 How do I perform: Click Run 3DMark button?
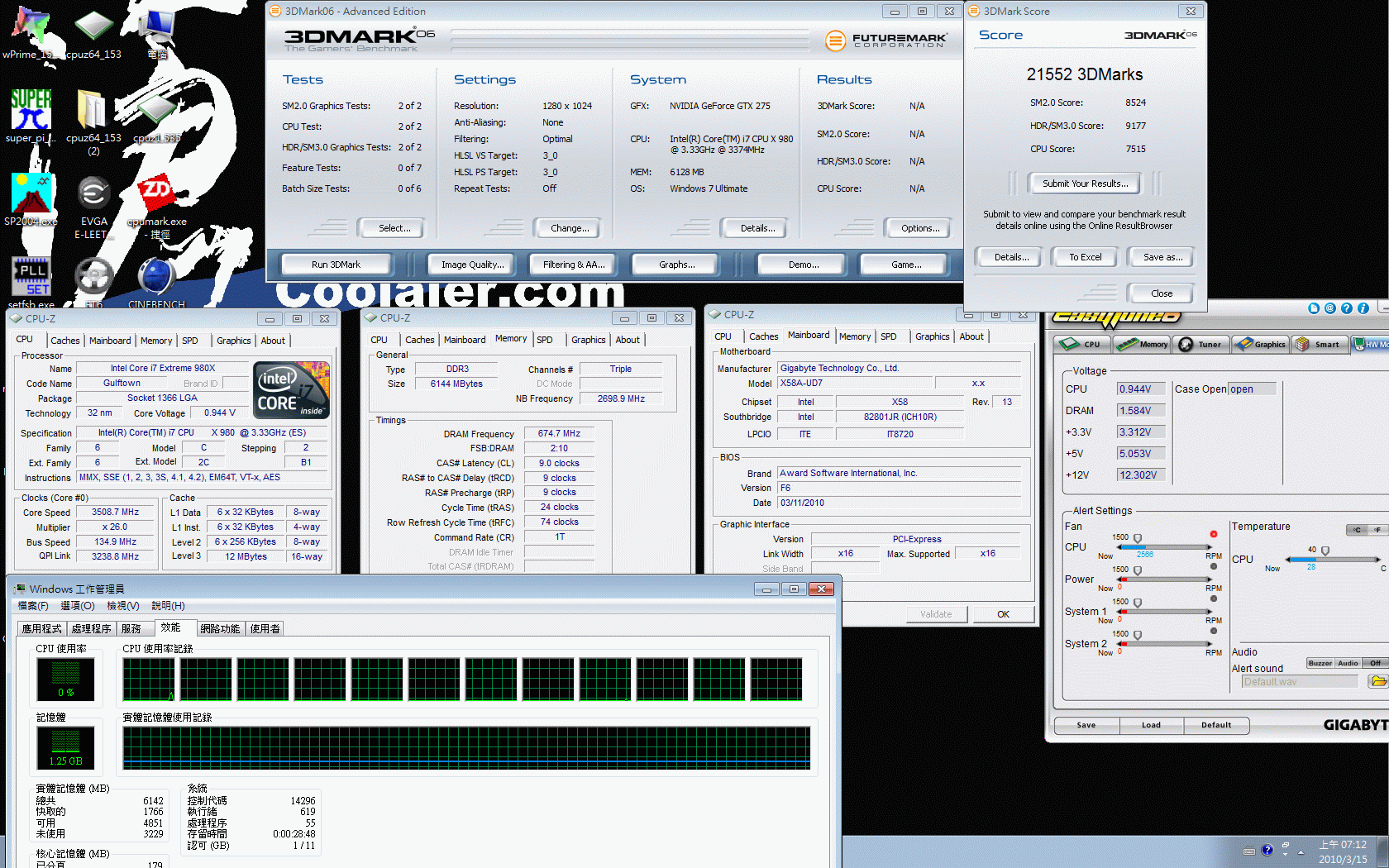coord(336,265)
